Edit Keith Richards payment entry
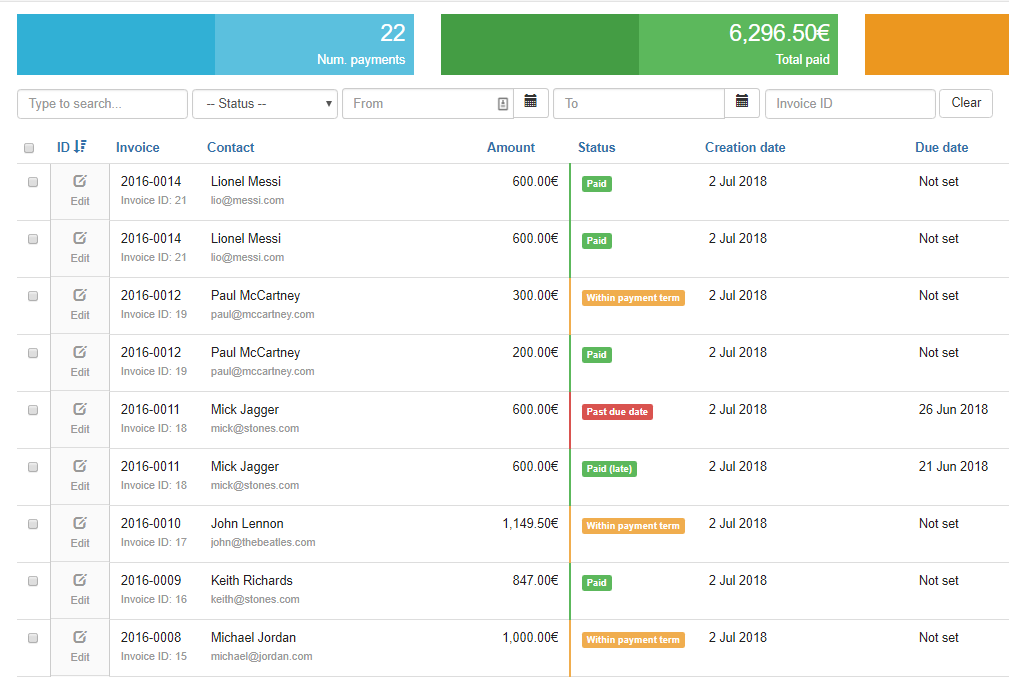 [80, 589]
